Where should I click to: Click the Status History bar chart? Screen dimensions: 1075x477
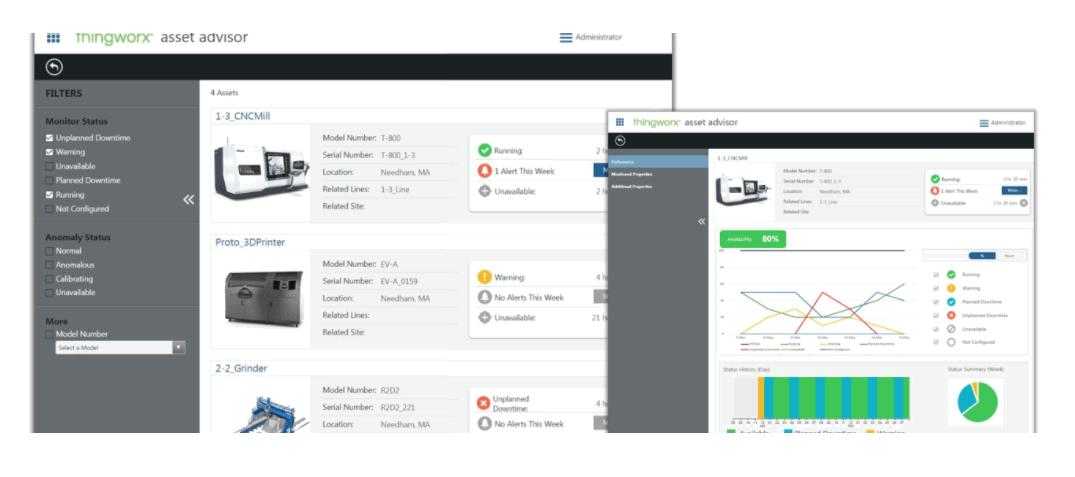tap(821, 398)
